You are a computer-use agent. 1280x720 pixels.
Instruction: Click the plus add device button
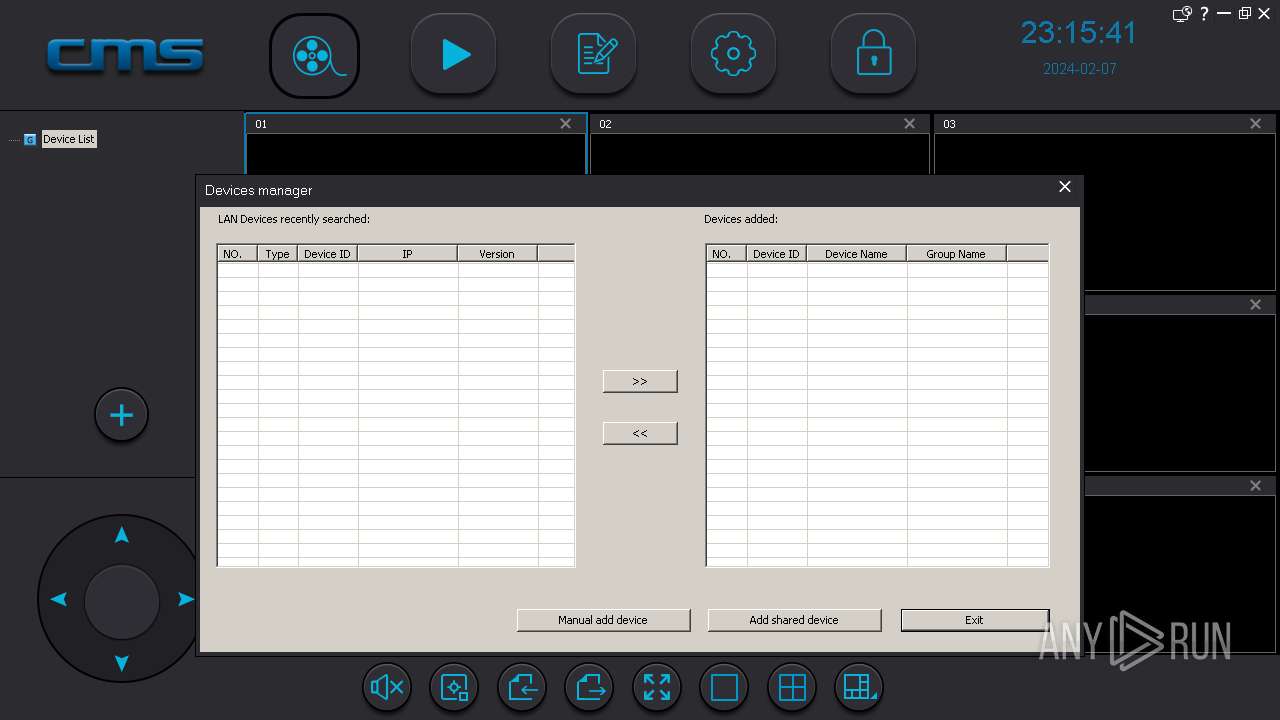122,415
